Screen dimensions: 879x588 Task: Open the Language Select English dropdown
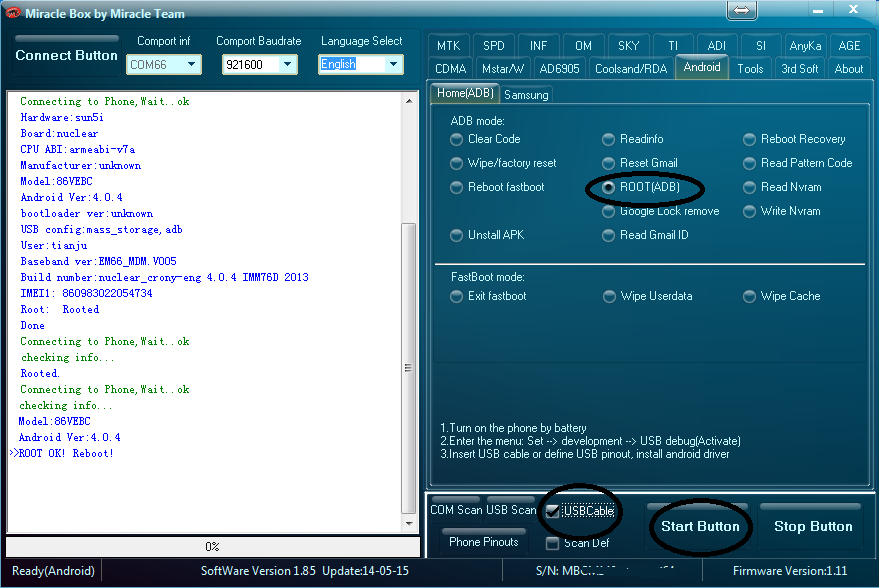(360, 64)
